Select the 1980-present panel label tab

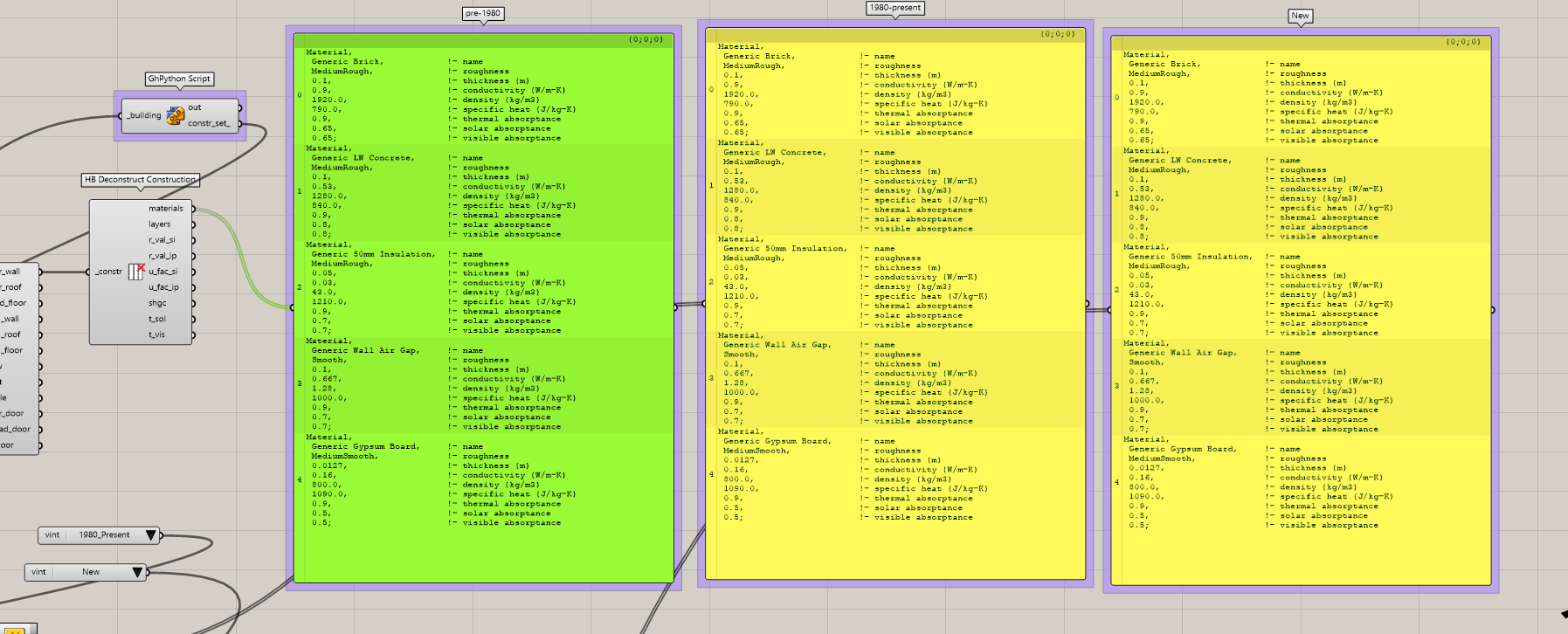tap(895, 8)
